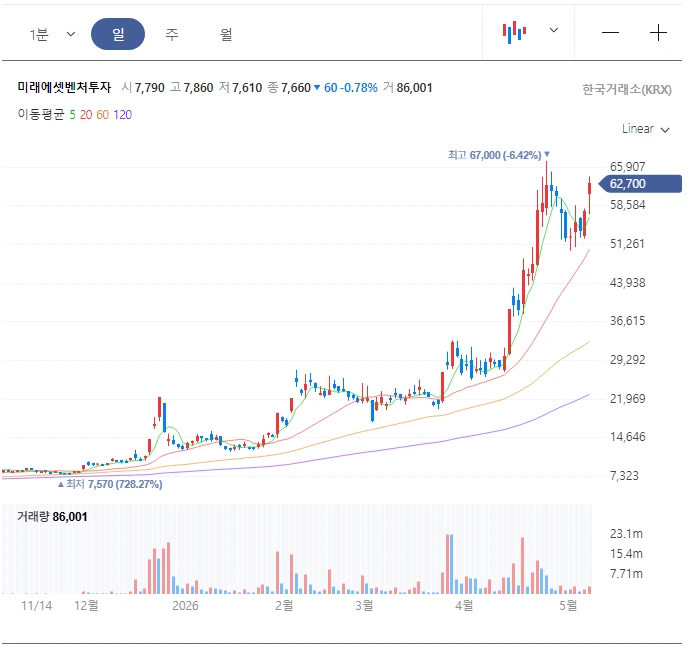Click the 한국거래소(KRX) exchange label
Screen dimensions: 700x655
pyautogui.click(x=627, y=89)
